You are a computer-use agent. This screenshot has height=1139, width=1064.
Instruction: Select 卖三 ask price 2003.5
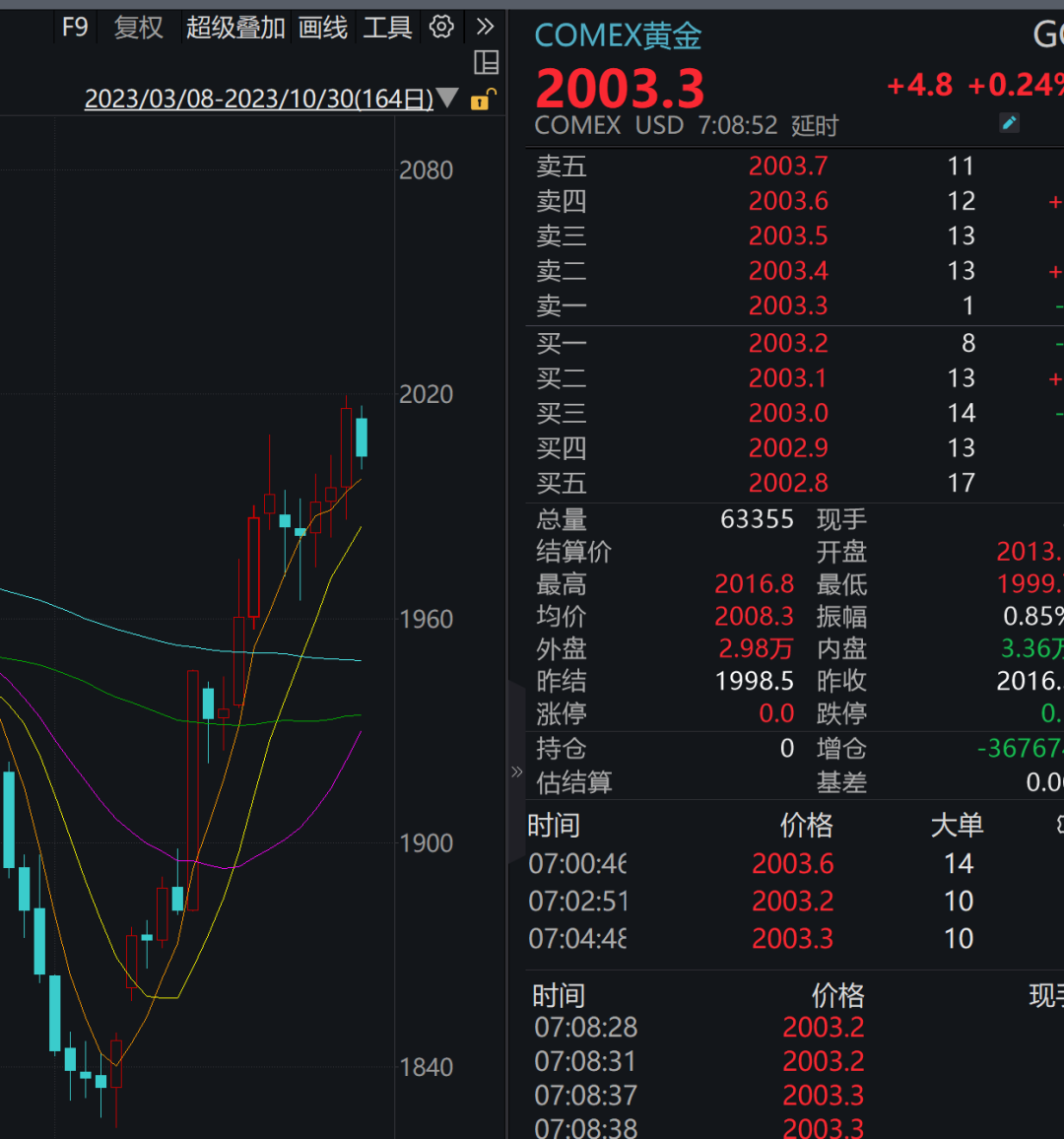[x=788, y=236]
